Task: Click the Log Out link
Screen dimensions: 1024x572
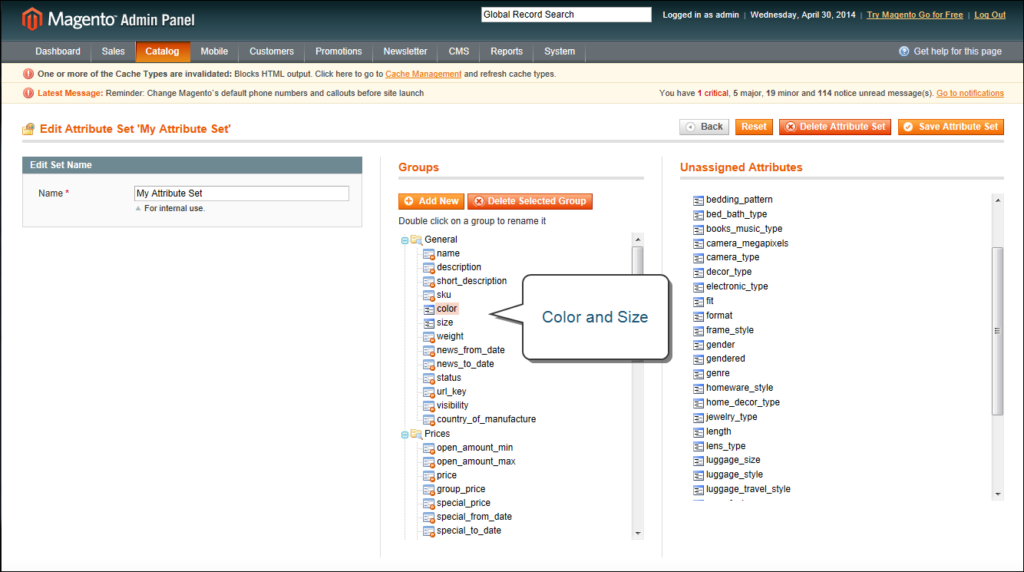Action: point(989,14)
